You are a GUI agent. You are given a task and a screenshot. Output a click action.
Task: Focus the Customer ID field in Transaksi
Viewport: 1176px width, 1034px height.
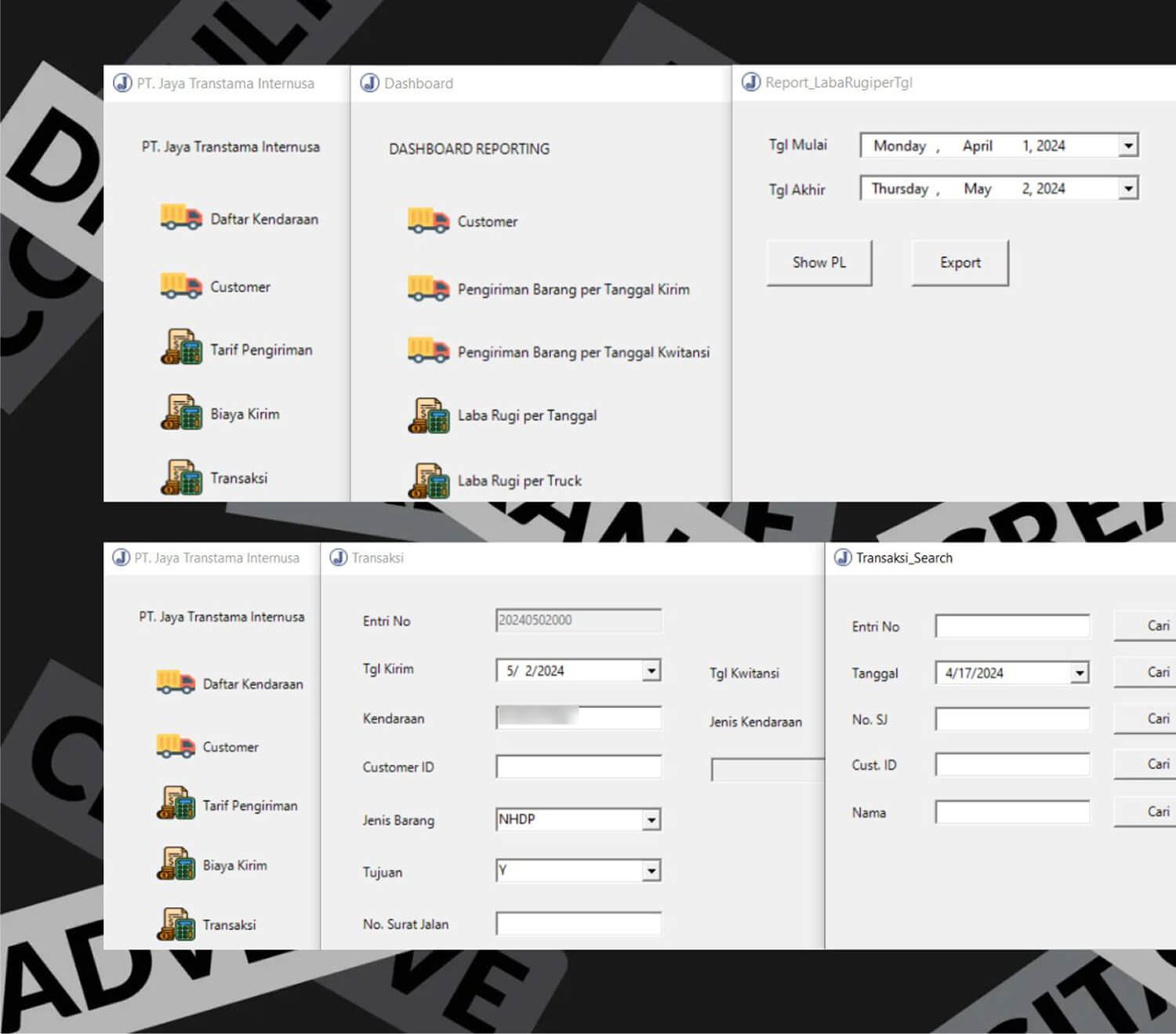[579, 767]
